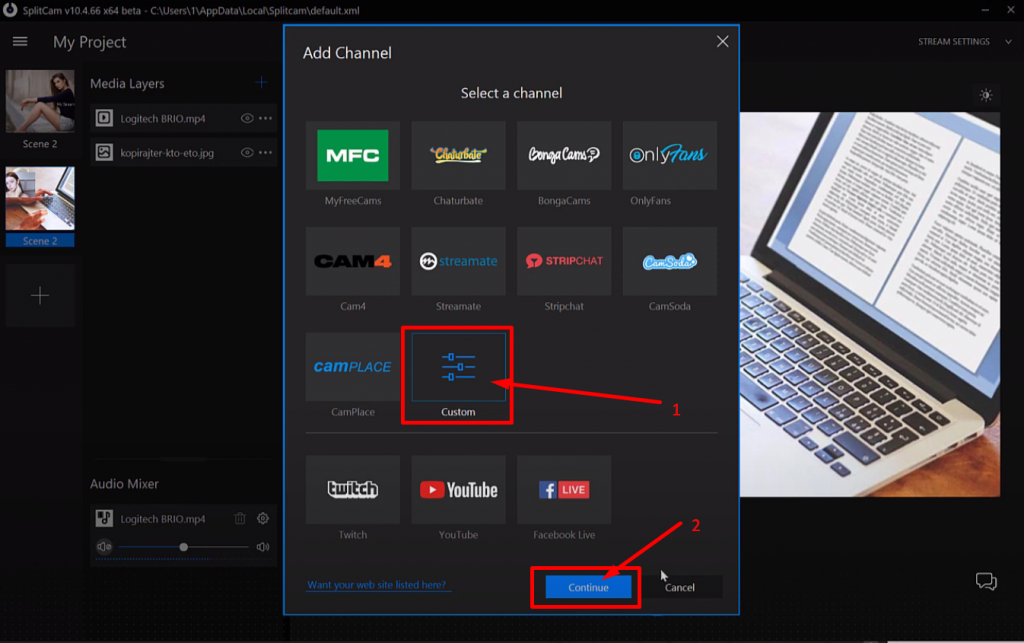Select the BongaCams channel tile
1024x643 pixels.
[564, 155]
